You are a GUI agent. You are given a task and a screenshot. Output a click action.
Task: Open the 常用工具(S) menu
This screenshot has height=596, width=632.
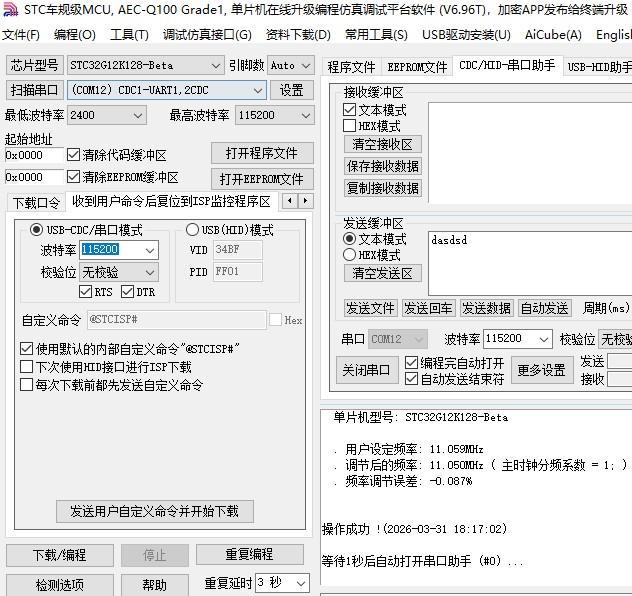376,35
